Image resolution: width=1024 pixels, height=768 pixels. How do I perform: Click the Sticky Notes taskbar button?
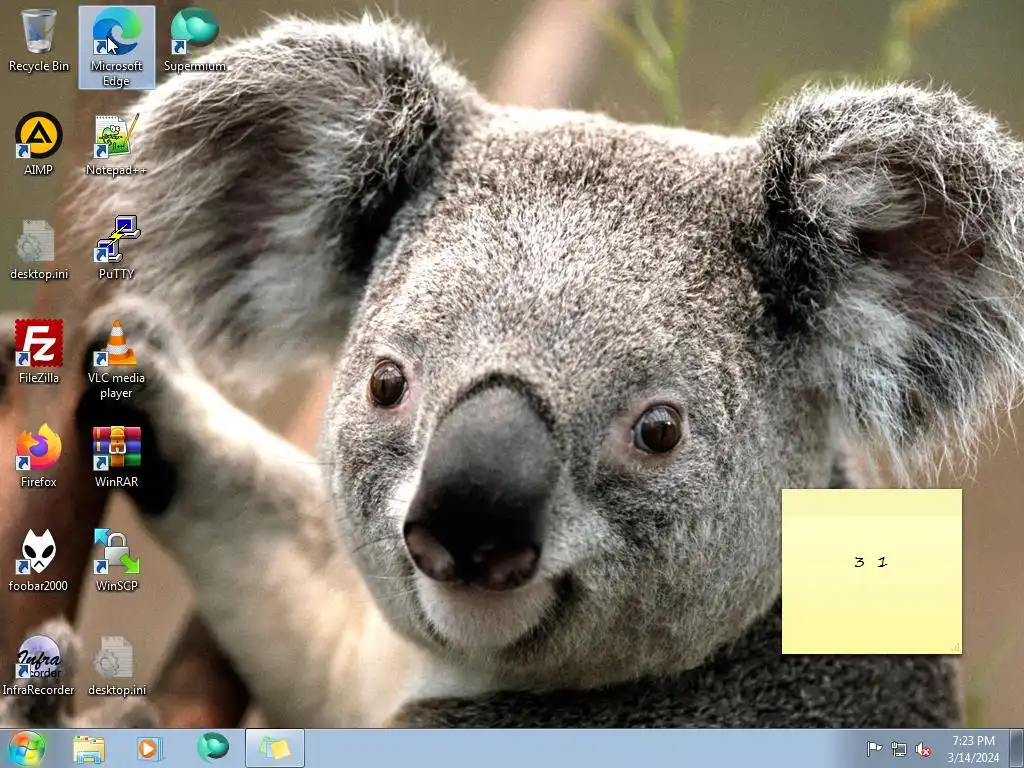click(x=275, y=749)
